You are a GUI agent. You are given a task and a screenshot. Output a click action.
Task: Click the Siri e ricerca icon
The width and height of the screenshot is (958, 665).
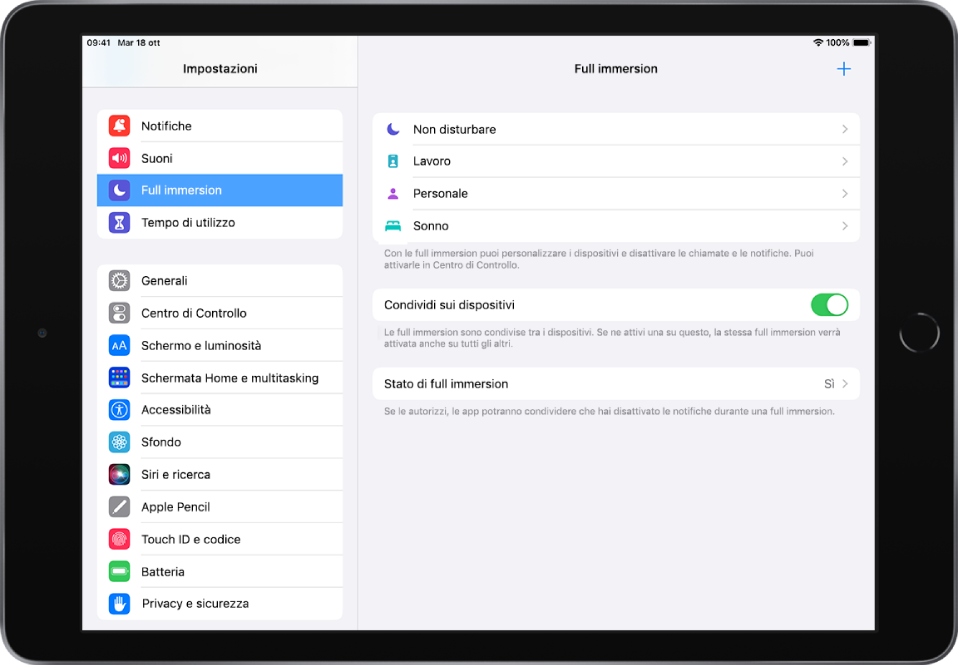pos(119,474)
